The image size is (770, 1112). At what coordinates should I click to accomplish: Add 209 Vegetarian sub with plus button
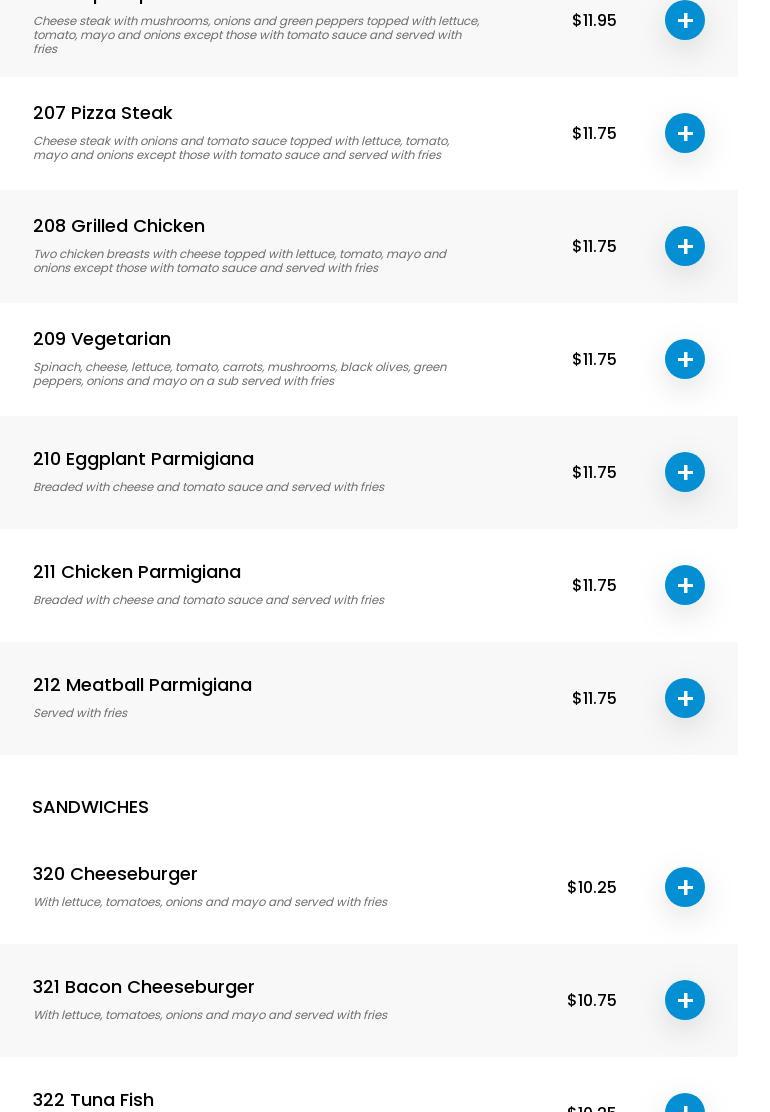coord(685,359)
